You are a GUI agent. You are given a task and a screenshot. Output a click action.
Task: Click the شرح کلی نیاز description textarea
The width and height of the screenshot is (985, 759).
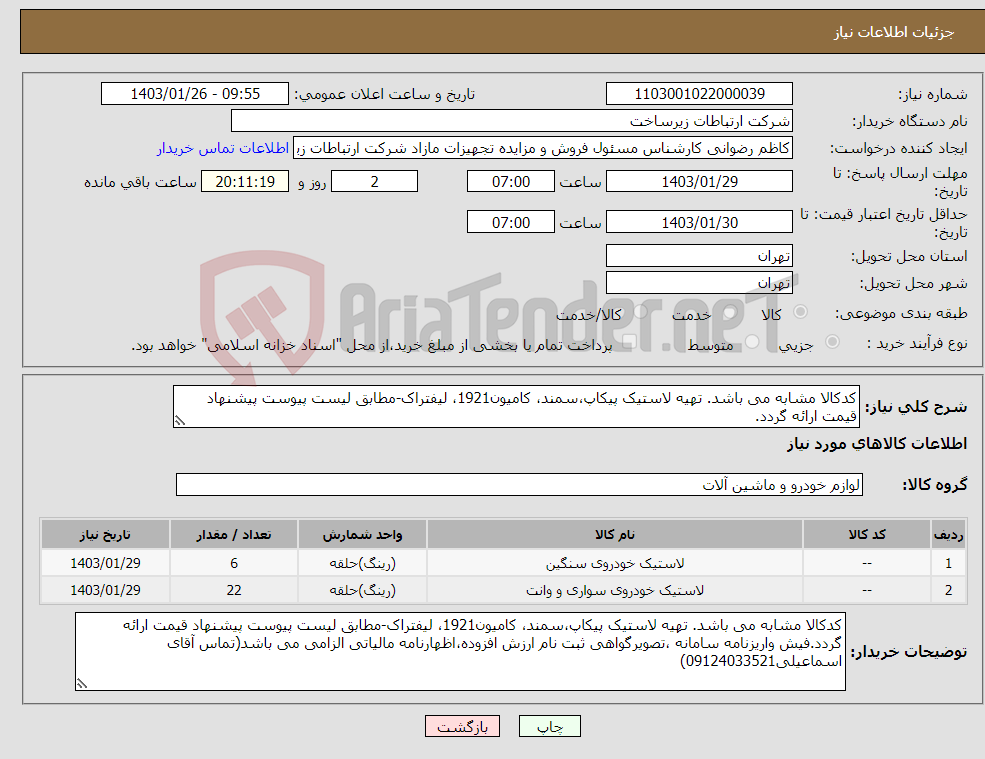point(516,407)
